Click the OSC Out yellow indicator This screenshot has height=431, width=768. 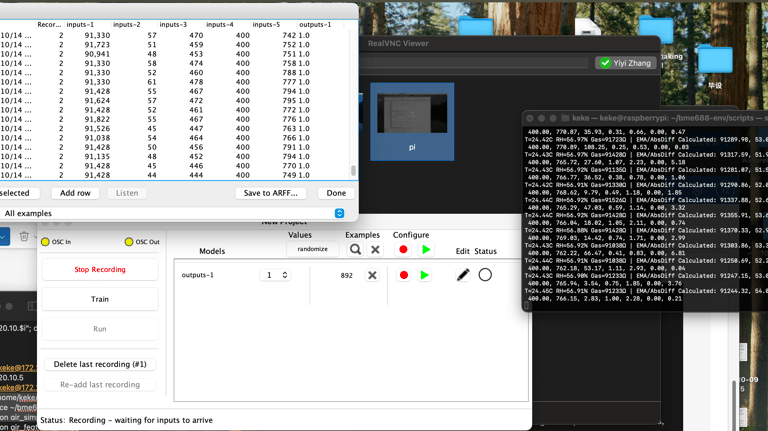tap(129, 242)
